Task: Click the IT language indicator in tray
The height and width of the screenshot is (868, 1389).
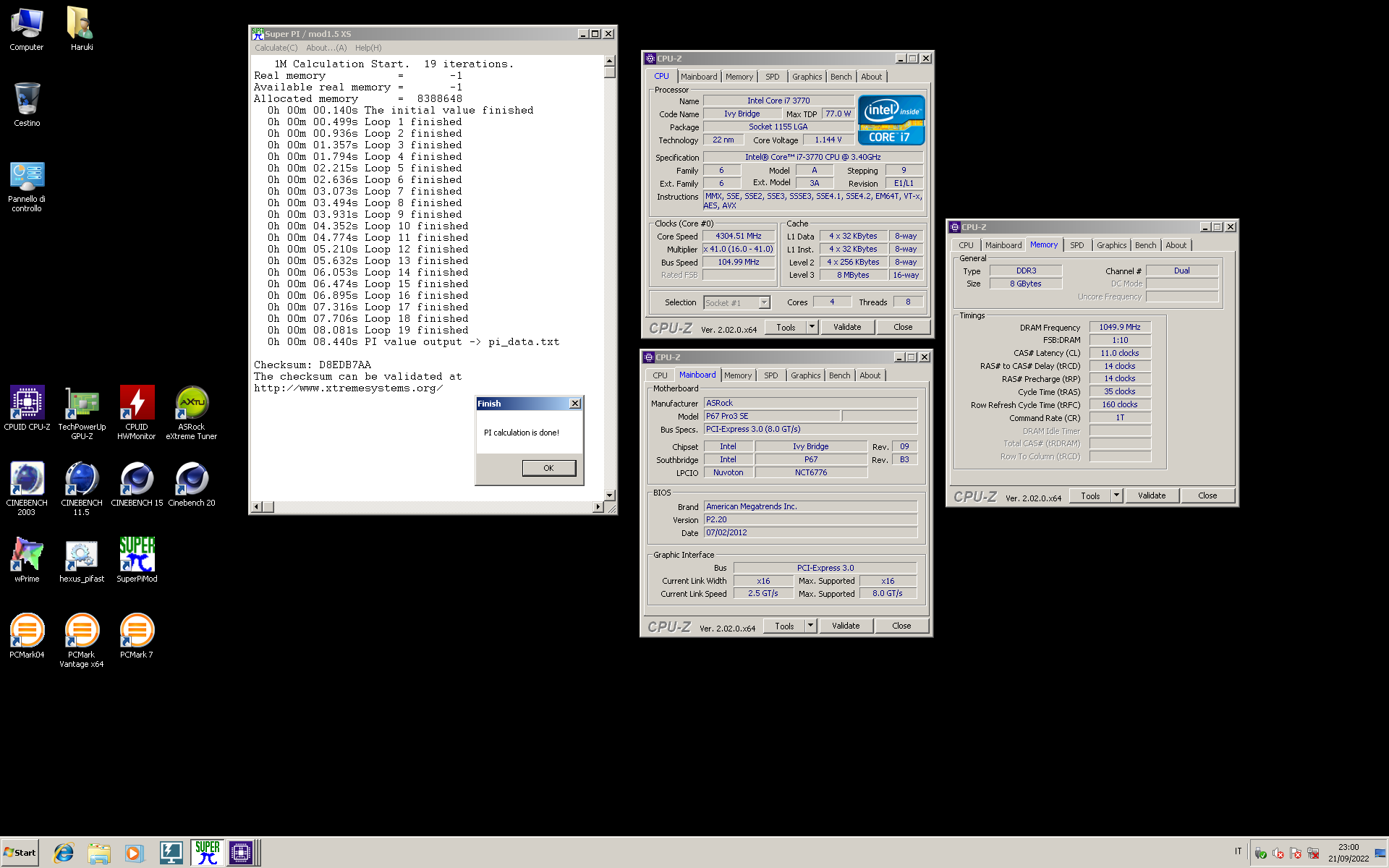Action: 1238,851
